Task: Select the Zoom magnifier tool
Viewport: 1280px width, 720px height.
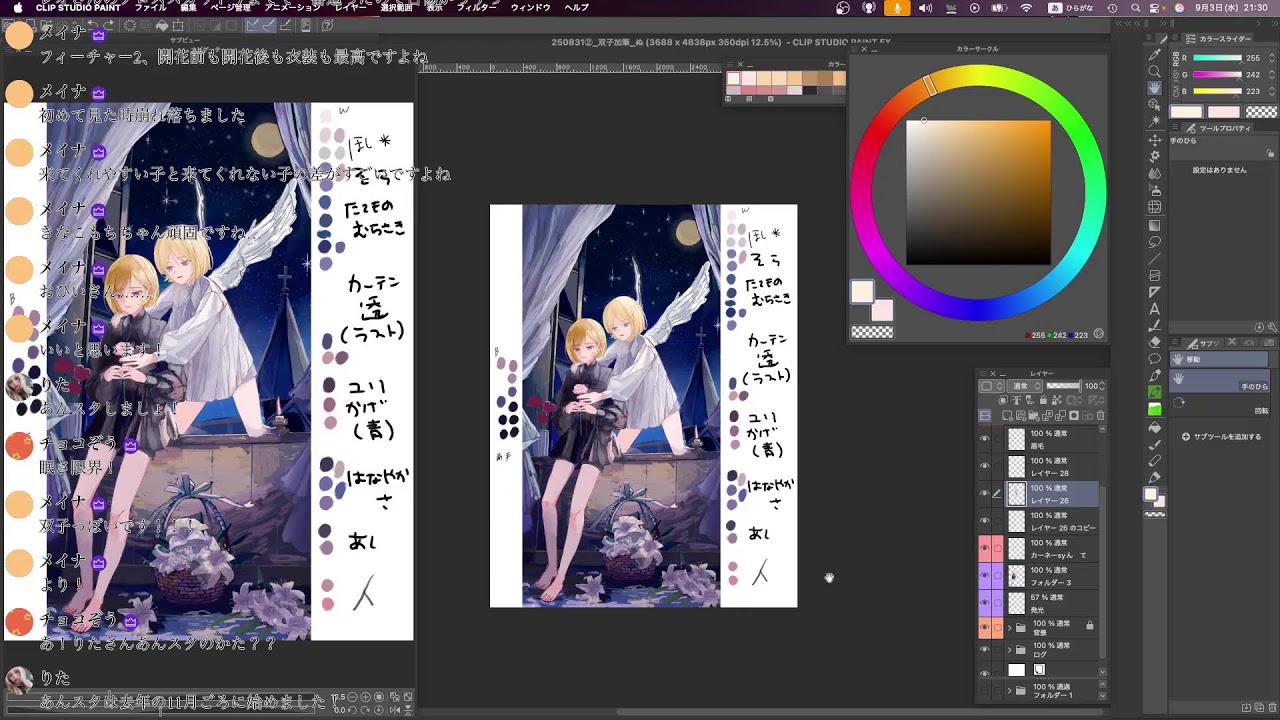Action: coord(1155,71)
